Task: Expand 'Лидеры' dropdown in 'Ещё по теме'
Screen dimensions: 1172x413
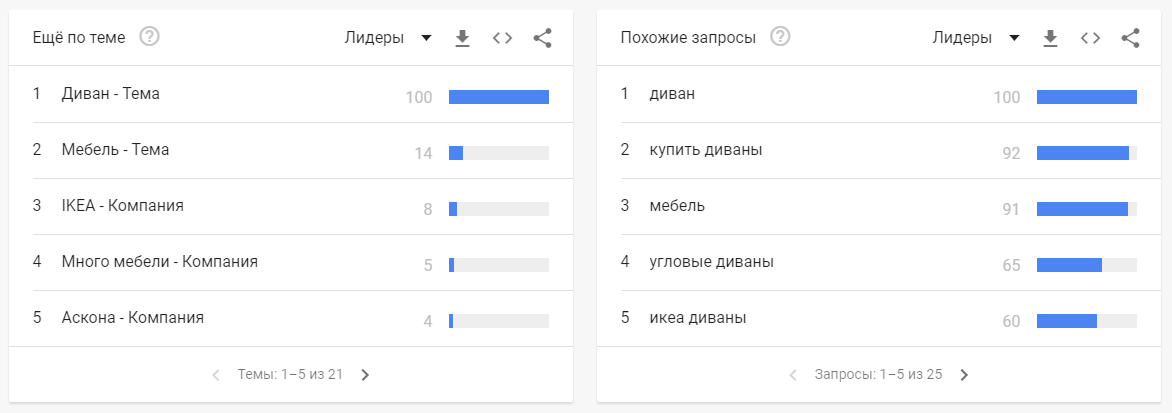Action: pos(388,38)
